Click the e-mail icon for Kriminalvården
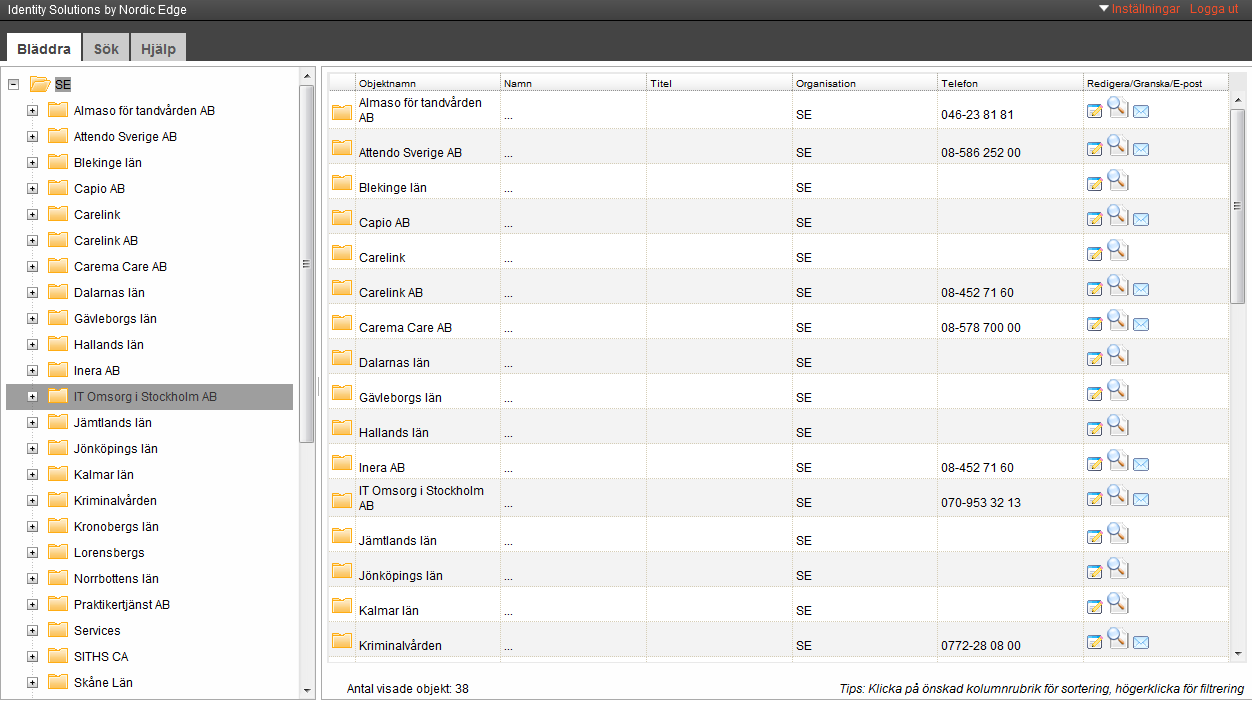 [x=1141, y=643]
